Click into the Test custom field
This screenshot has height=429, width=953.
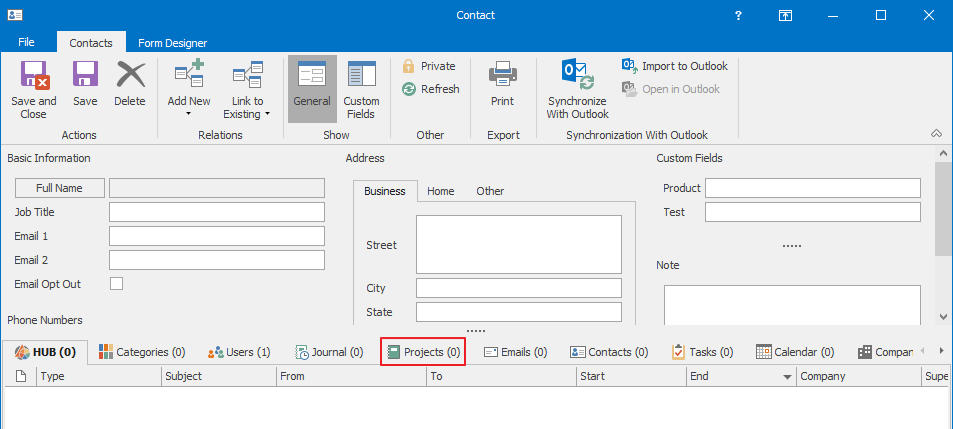(813, 212)
